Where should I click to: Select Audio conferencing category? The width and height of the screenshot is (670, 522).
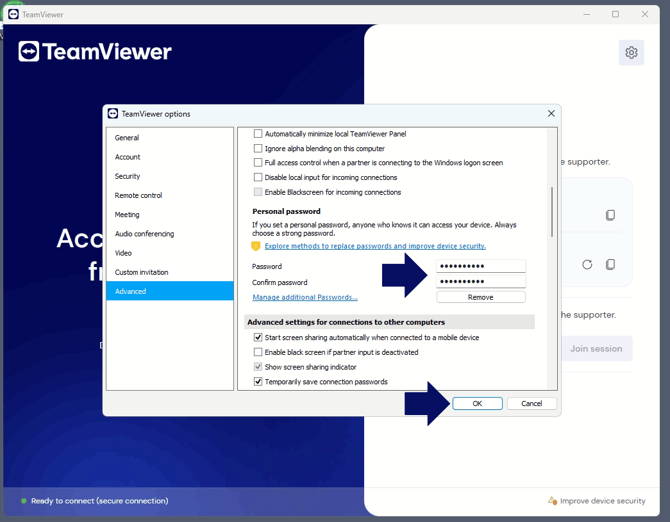(x=170, y=234)
